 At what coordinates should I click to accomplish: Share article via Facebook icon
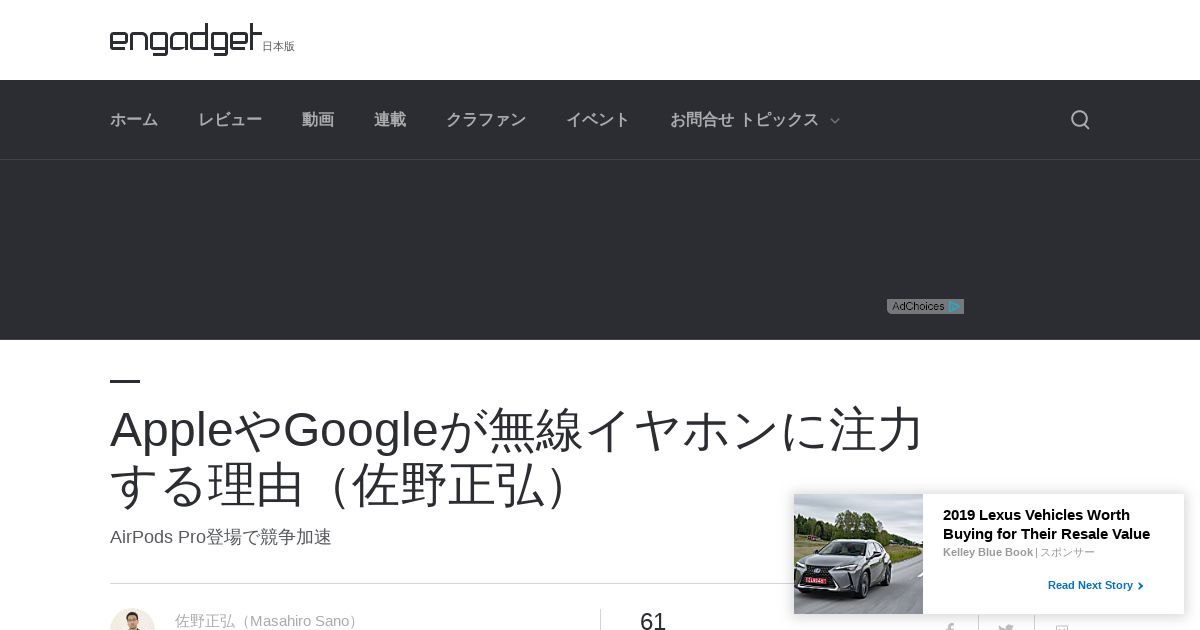[950, 627]
